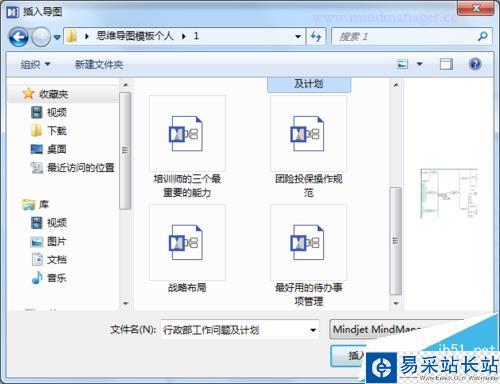Click the highlighted 及计划 file label
500x384 pixels.
coord(309,84)
